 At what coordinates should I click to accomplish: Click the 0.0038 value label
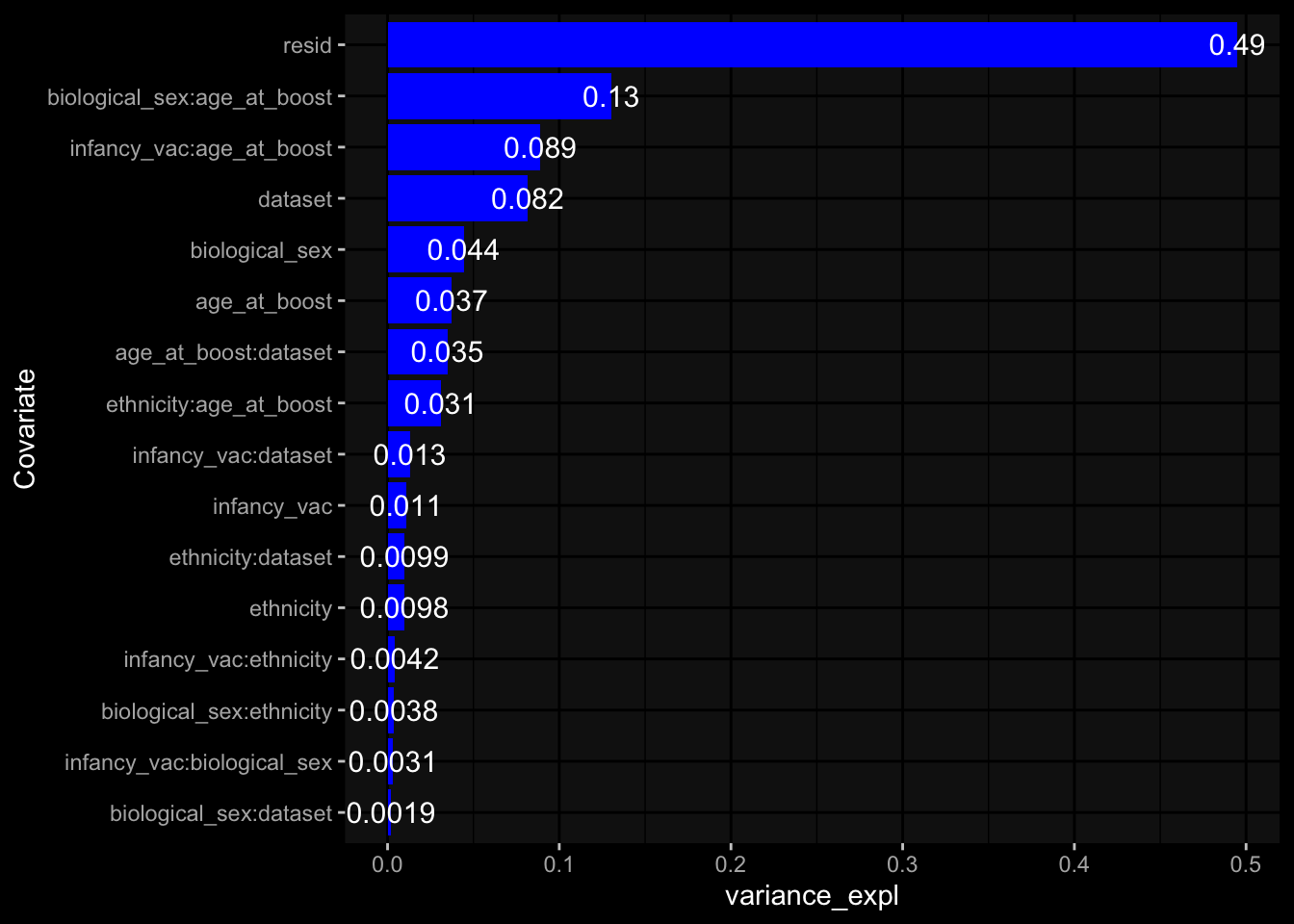coord(394,711)
